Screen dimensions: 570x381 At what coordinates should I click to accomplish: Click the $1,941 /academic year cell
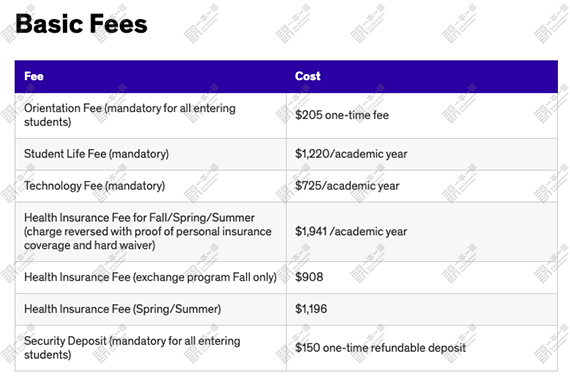pyautogui.click(x=351, y=232)
